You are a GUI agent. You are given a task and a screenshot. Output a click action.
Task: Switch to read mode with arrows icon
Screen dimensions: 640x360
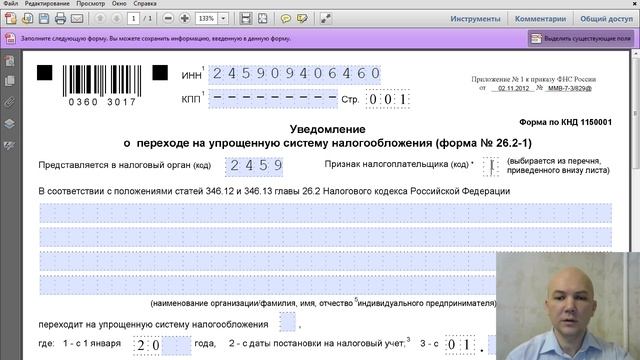click(x=326, y=18)
